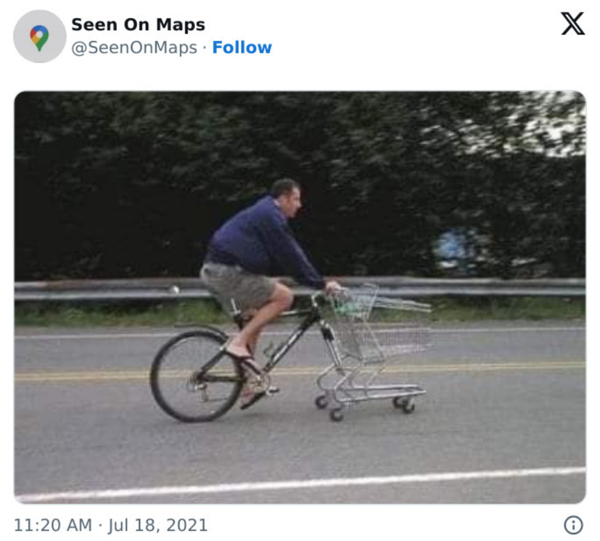Image resolution: width=600 pixels, height=541 pixels.
Task: Follow the Seen On Maps account
Action: (x=242, y=47)
